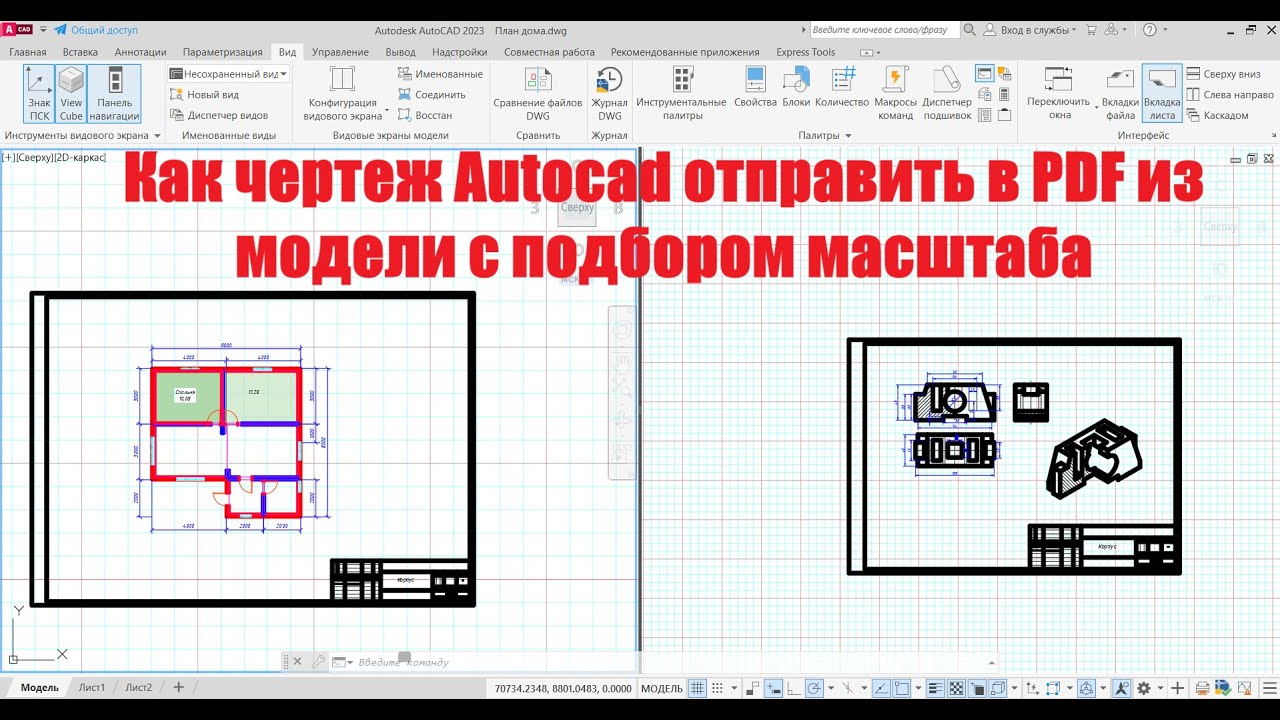
Task: Switch to the Аннотации ribbon tab
Action: (x=140, y=52)
